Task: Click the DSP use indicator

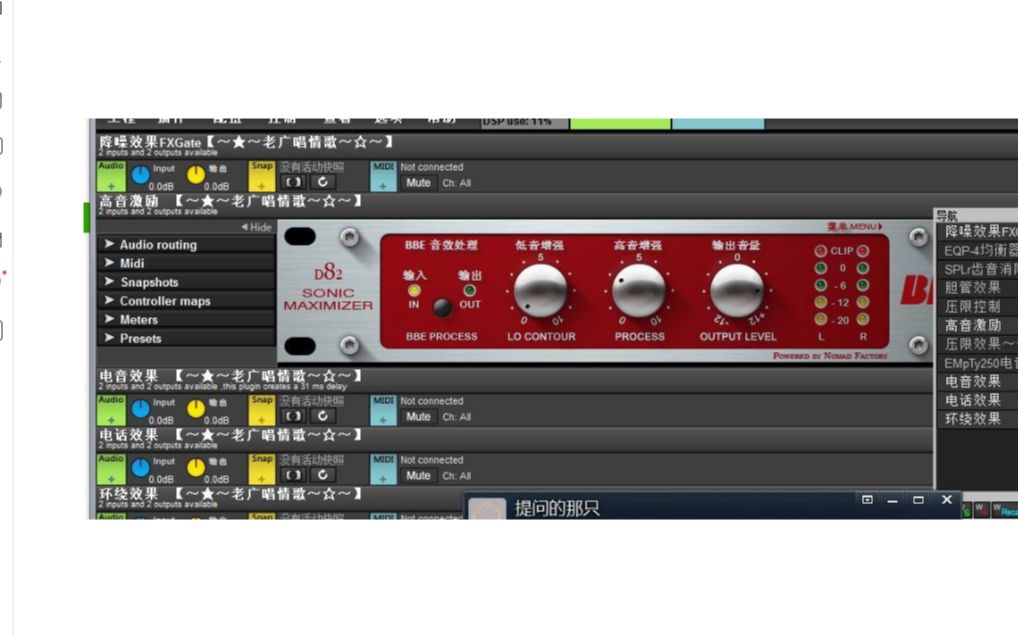Action: (x=525, y=122)
